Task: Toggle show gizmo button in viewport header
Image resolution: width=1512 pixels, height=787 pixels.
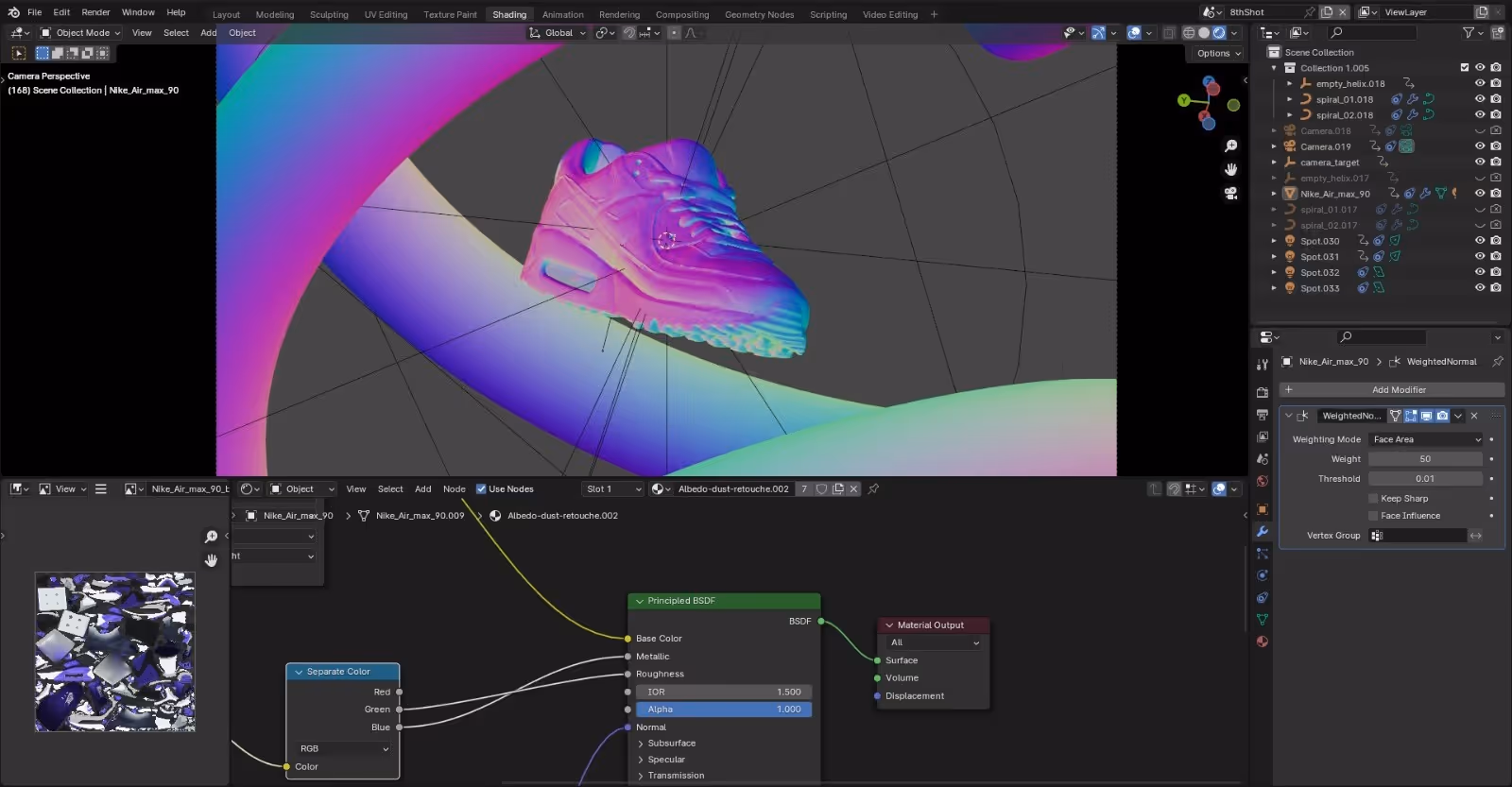Action: coord(1098,33)
